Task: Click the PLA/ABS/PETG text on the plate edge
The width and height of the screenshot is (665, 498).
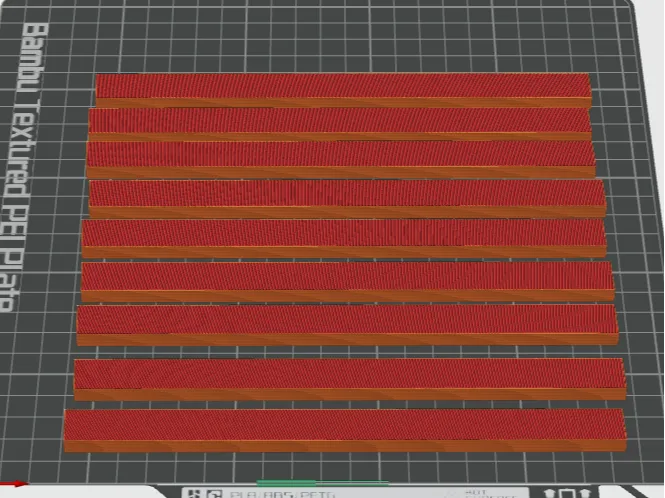Action: pos(282,495)
